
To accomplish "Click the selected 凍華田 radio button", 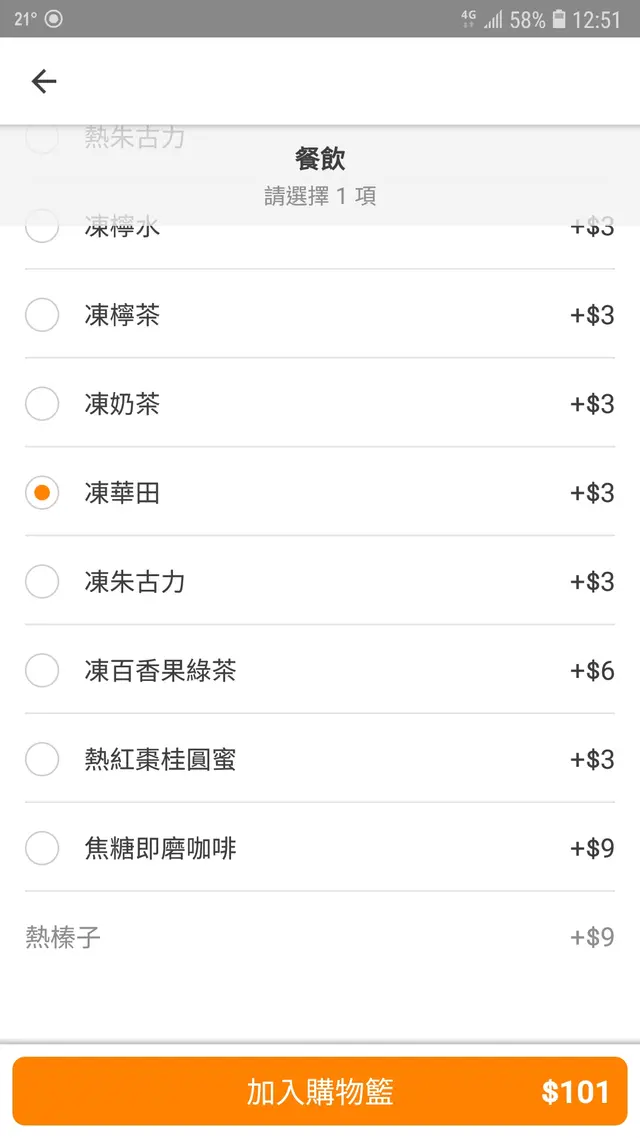I will point(42,493).
